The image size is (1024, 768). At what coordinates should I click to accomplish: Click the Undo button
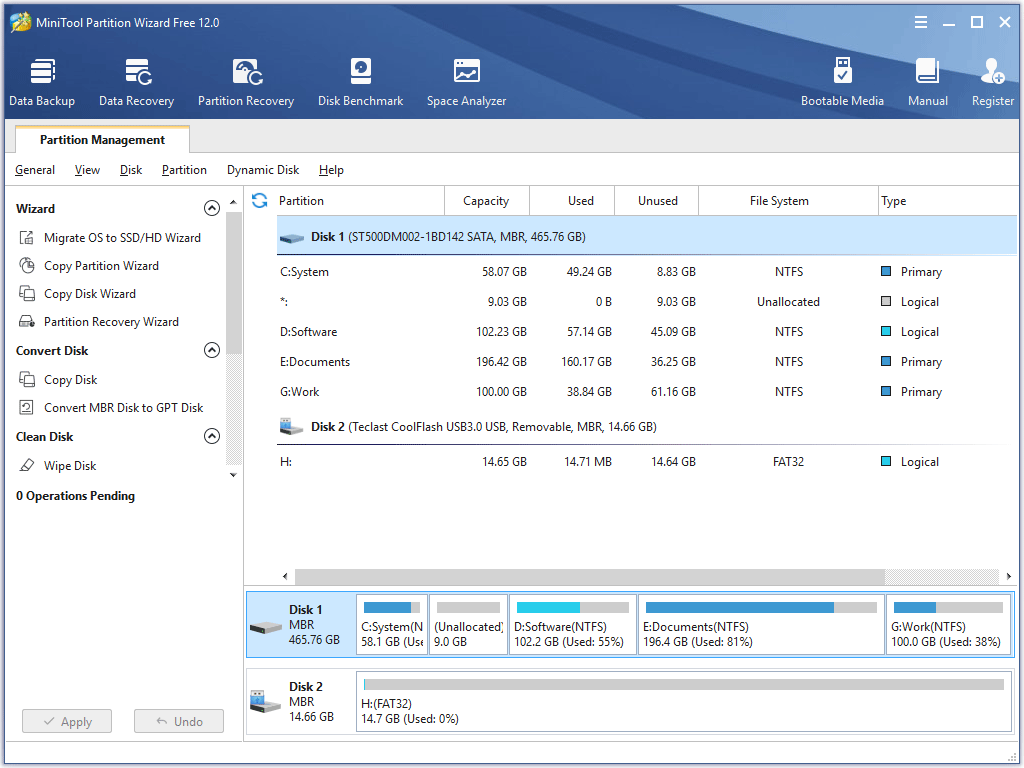pyautogui.click(x=179, y=722)
